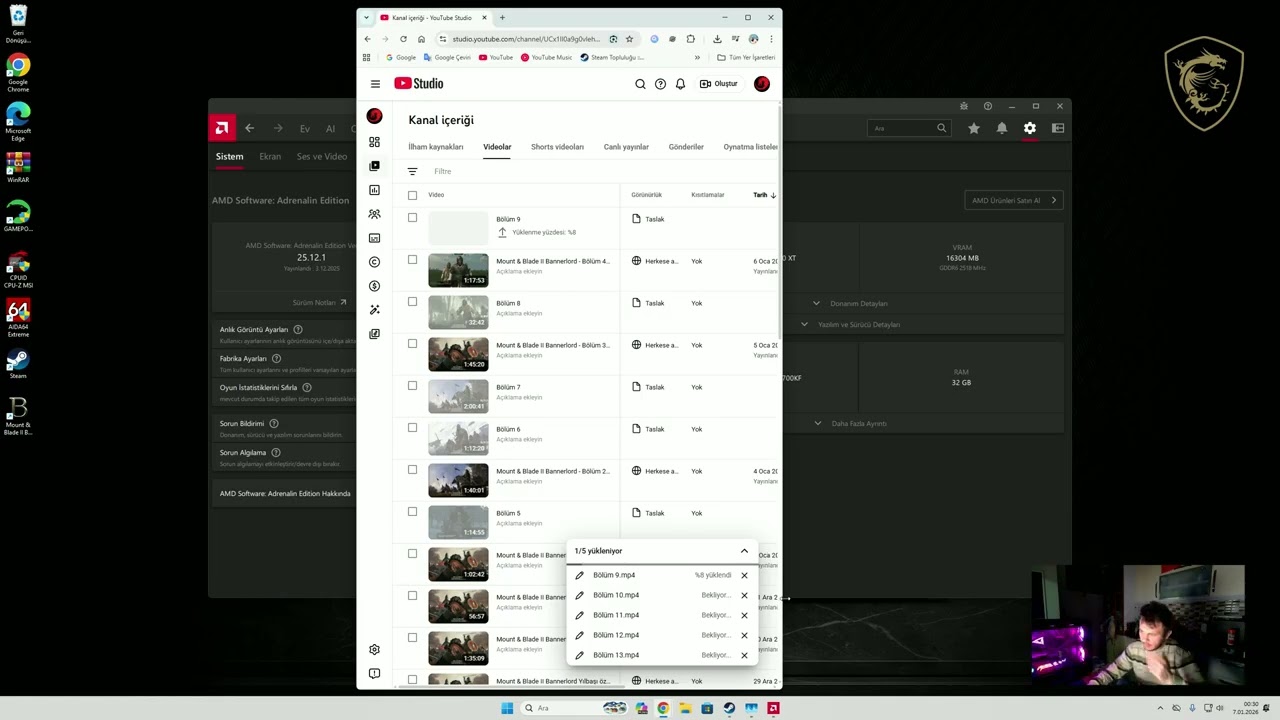Screen dimensions: 1280x720
Task: Tick the checkbox for the Bölüm 9 row
Action: coord(412,218)
